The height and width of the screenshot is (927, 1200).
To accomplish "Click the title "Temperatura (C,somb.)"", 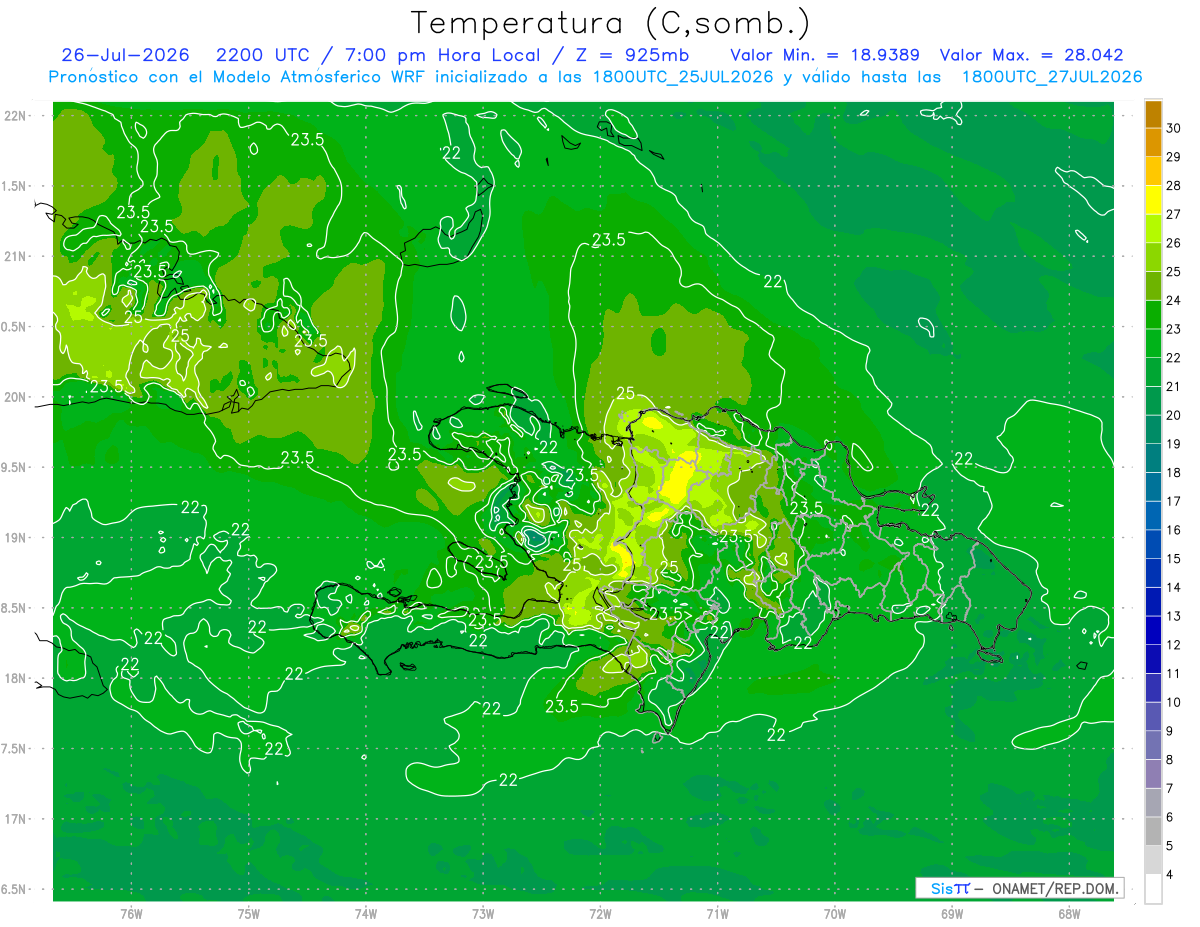I will pos(611,23).
